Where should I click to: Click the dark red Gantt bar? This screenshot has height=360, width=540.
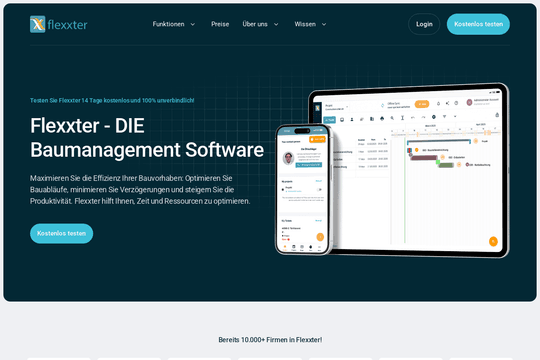pyautogui.click(x=424, y=158)
